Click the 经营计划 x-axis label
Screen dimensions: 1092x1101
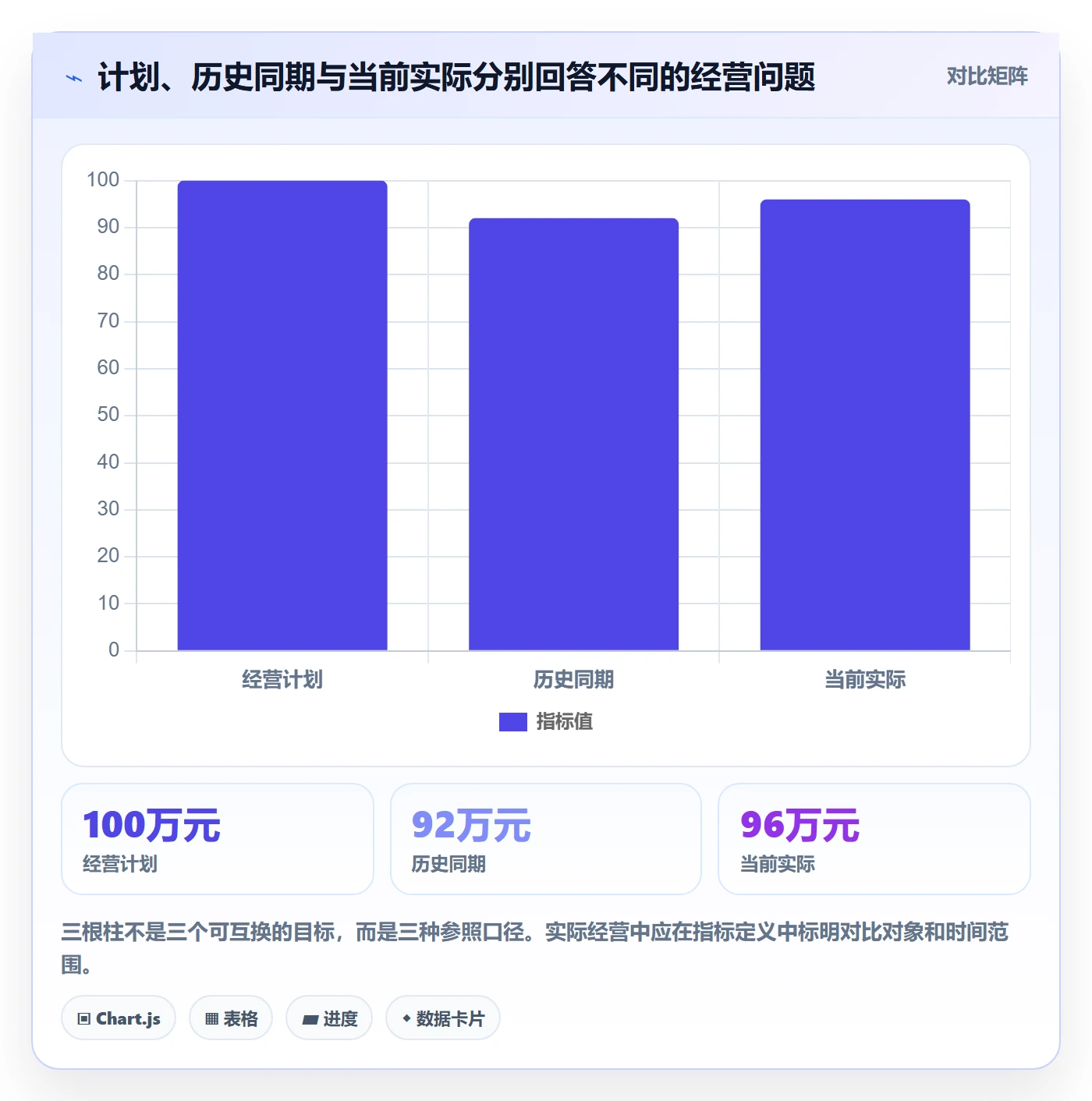282,680
